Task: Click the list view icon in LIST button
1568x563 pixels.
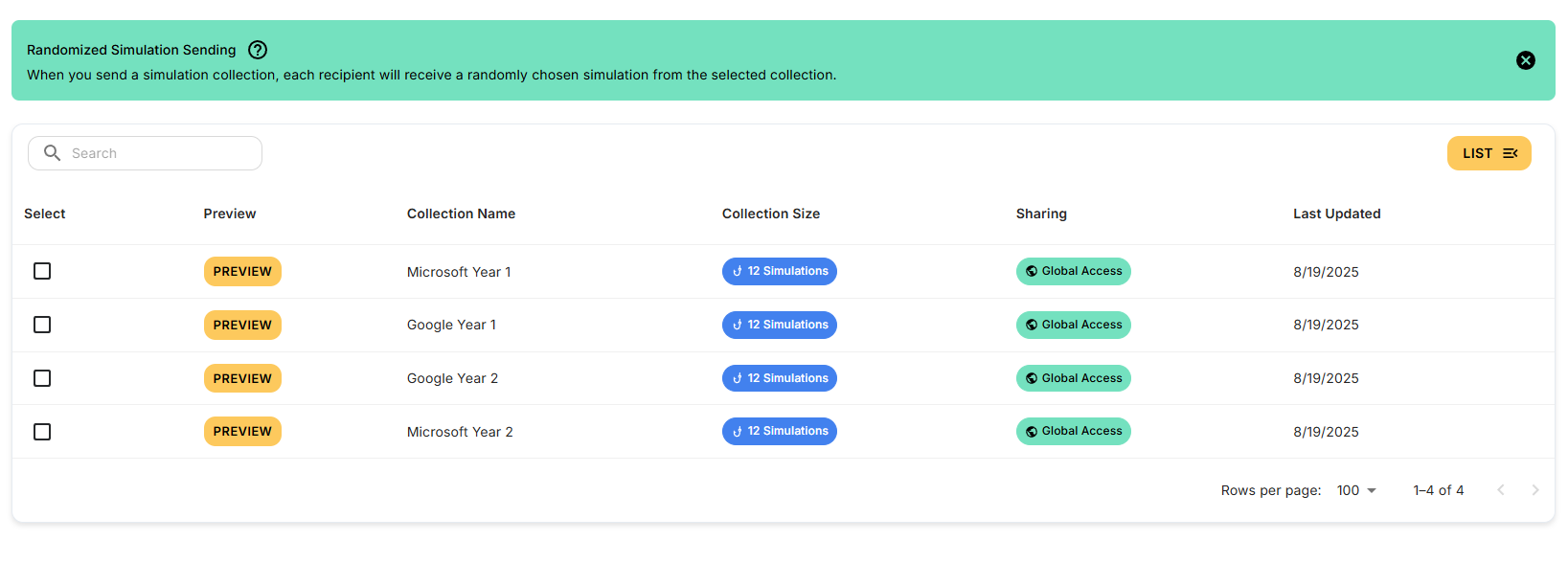Action: pos(1511,153)
